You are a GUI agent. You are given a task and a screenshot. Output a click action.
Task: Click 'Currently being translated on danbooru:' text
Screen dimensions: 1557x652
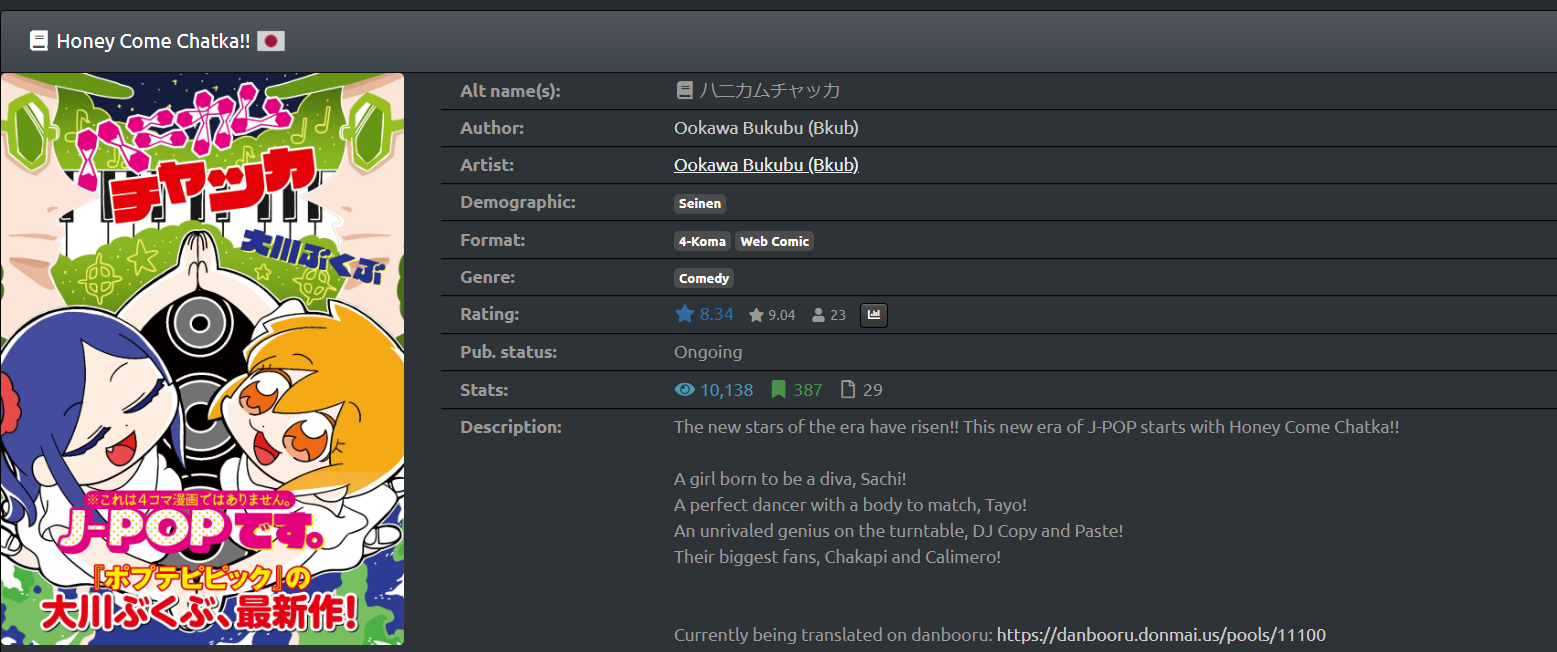[833, 635]
